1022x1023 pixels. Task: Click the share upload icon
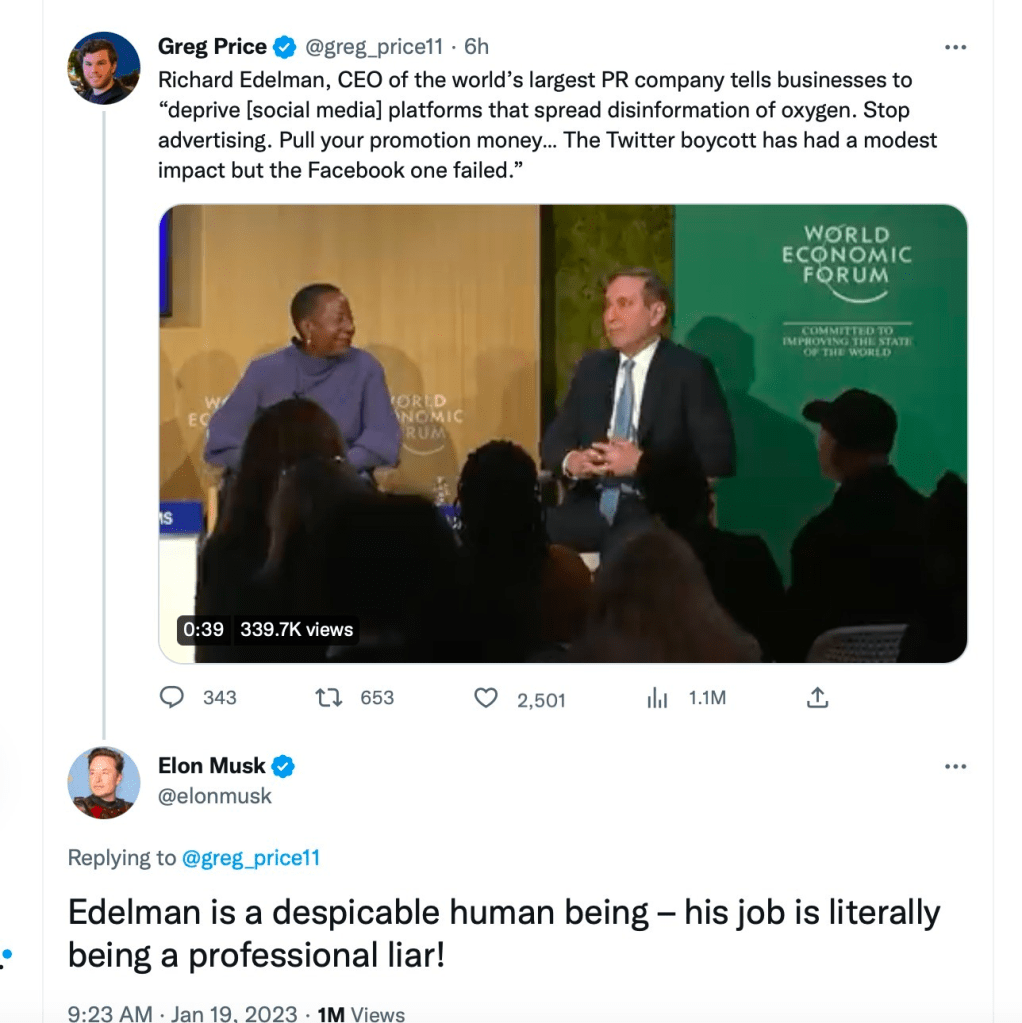[x=818, y=698]
